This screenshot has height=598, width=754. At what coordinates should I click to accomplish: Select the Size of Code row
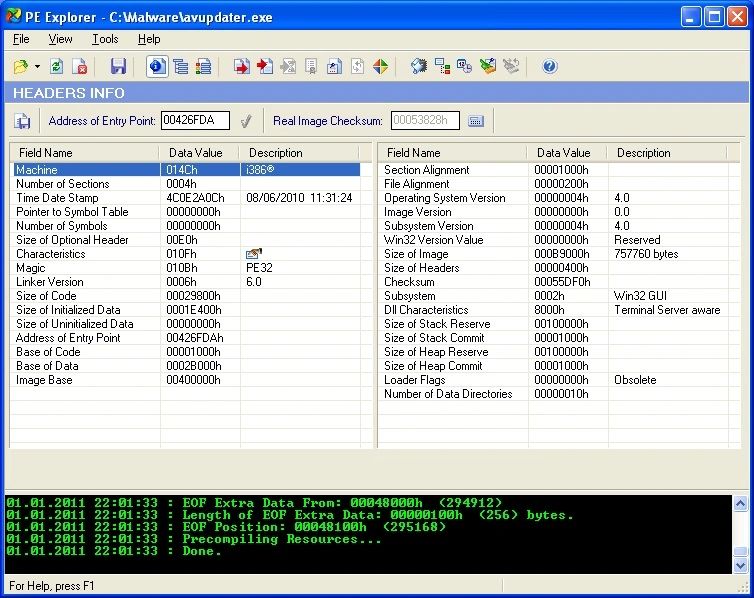(187, 296)
